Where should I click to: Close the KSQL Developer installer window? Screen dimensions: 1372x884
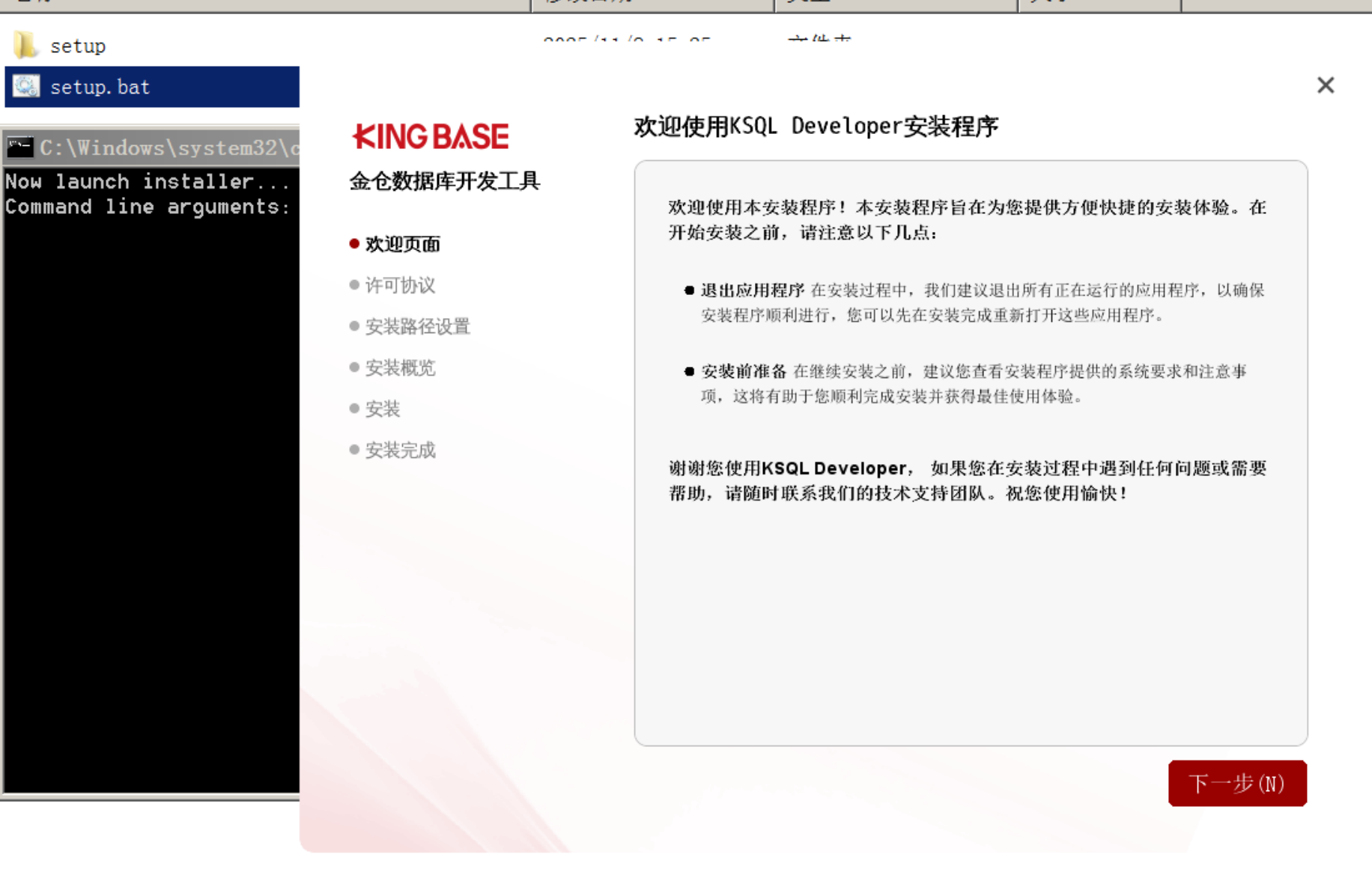coord(1325,85)
